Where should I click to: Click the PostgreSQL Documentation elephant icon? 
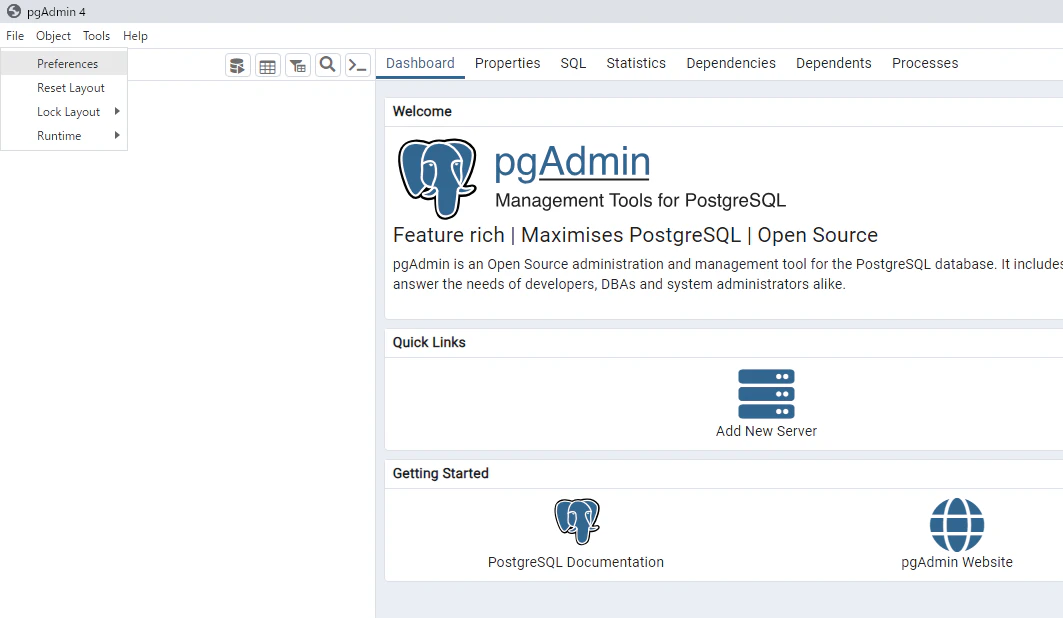pos(577,521)
